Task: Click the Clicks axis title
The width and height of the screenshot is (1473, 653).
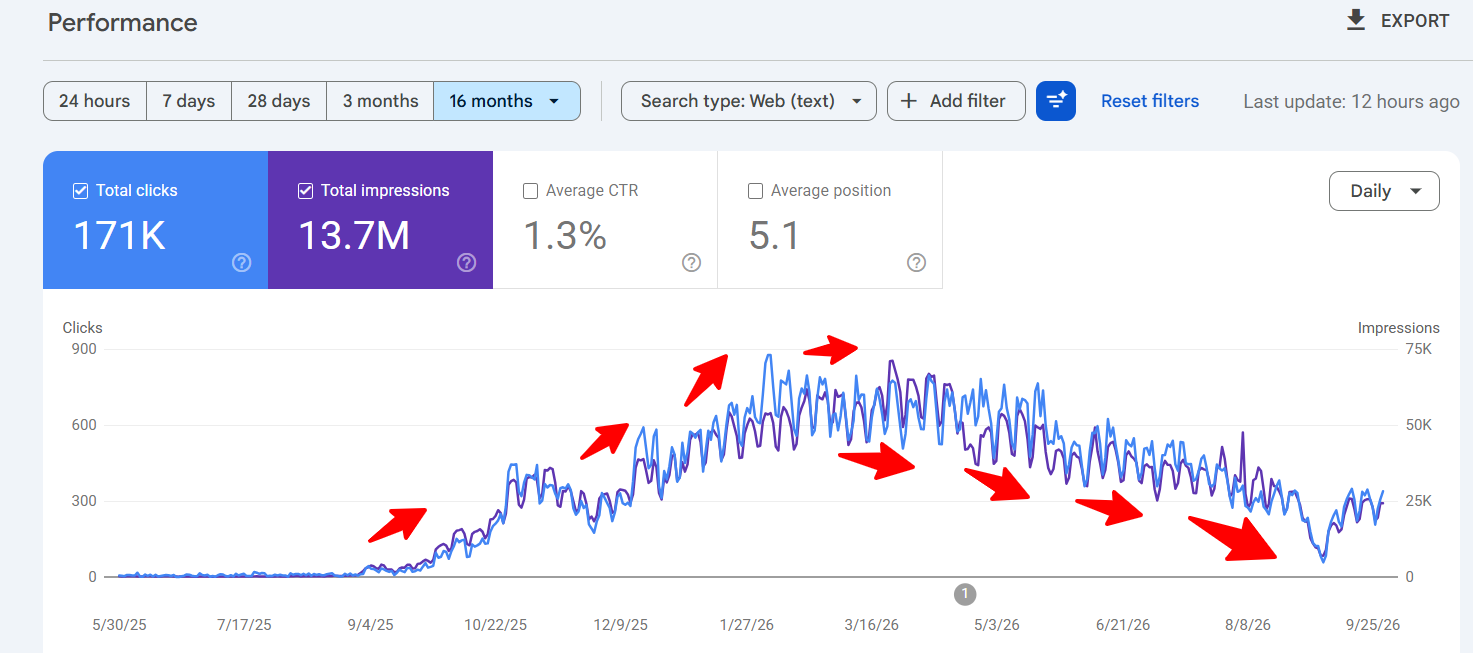Action: click(x=82, y=328)
